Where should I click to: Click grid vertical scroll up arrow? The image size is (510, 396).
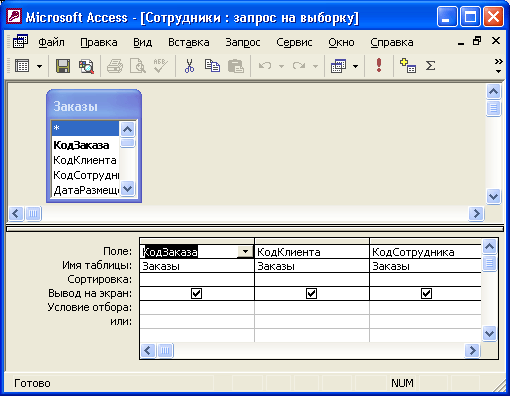[x=489, y=247]
